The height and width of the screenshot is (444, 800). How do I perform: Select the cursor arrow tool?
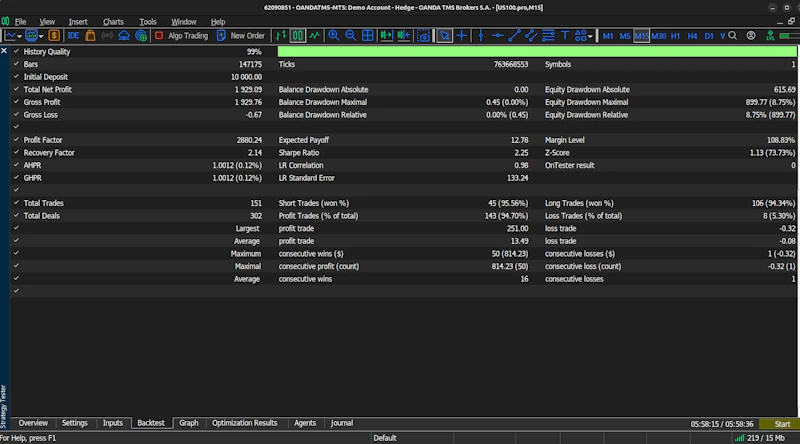[x=444, y=36]
